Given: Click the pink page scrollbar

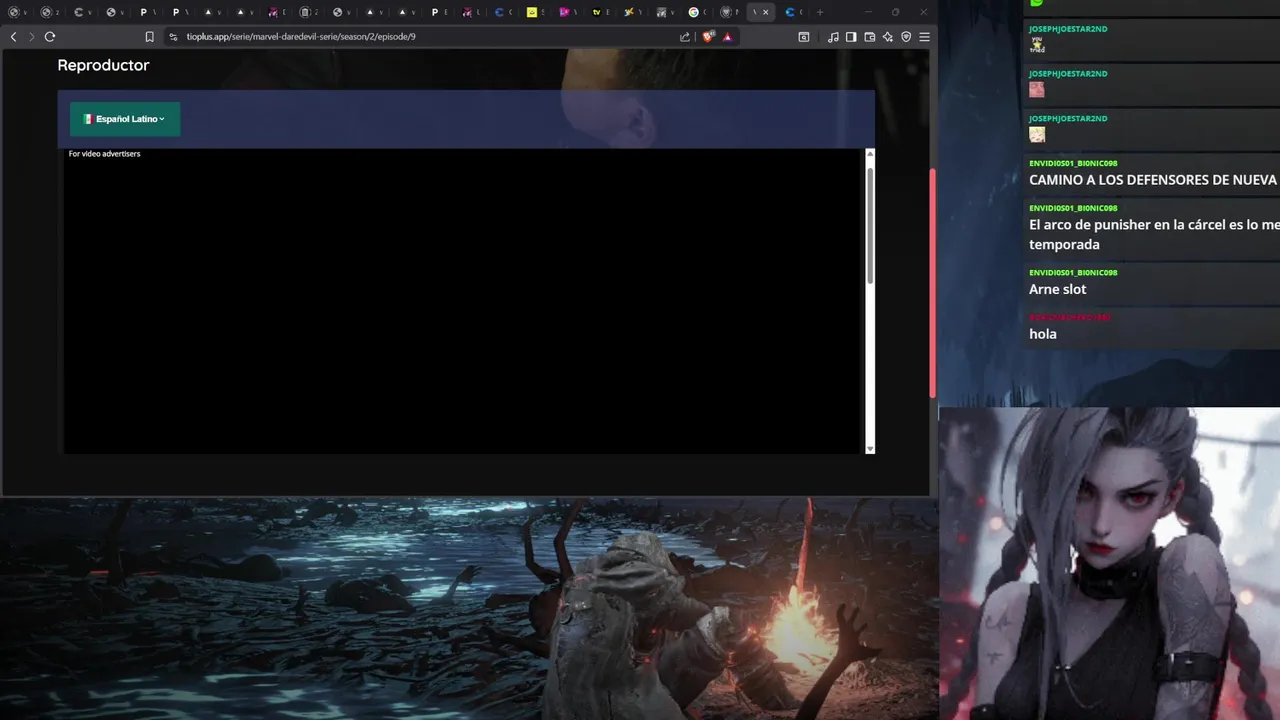Looking at the screenshot, I should 933,283.
